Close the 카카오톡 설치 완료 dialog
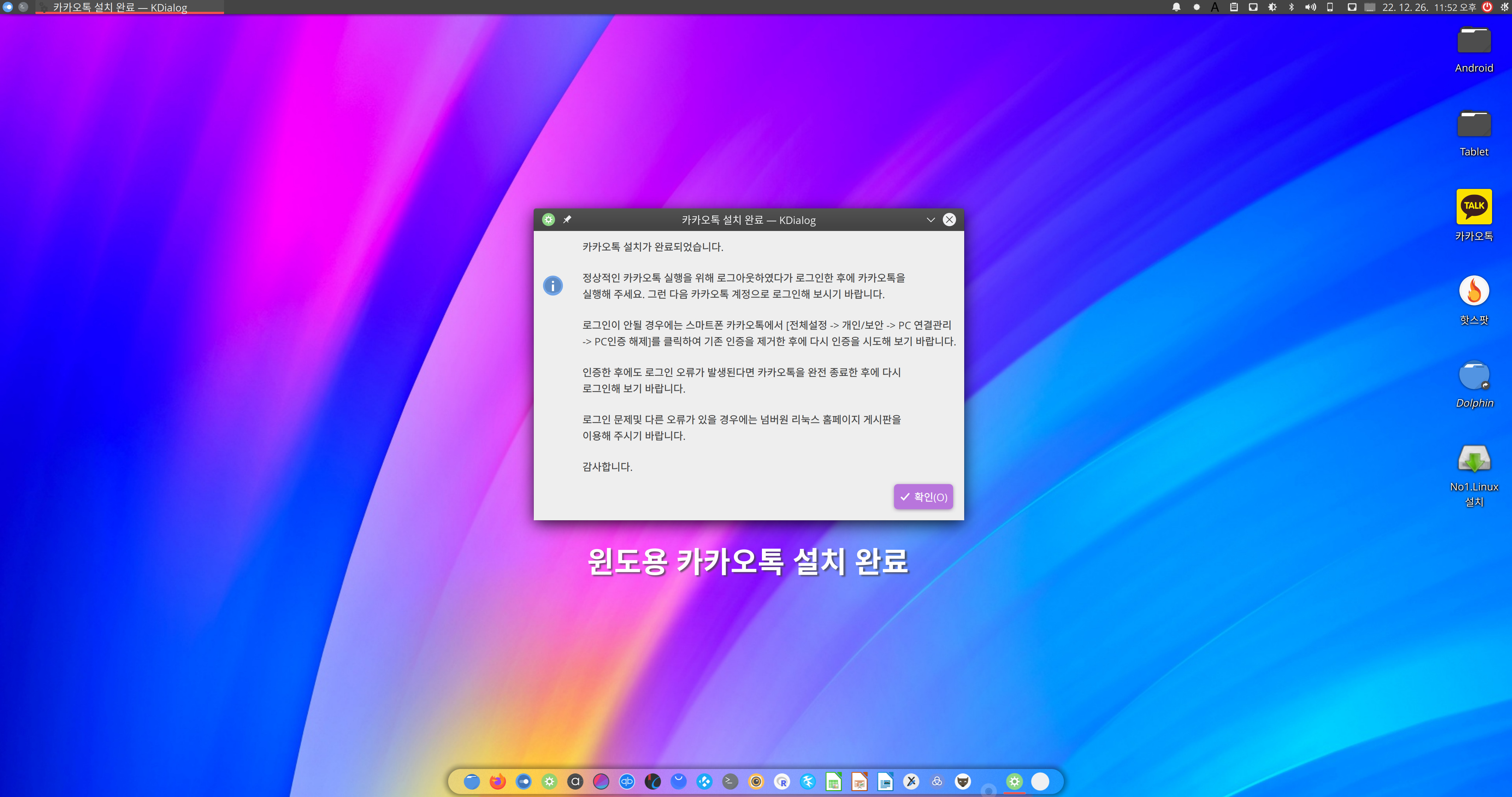Screen dimensions: 1512x797 click(949, 220)
